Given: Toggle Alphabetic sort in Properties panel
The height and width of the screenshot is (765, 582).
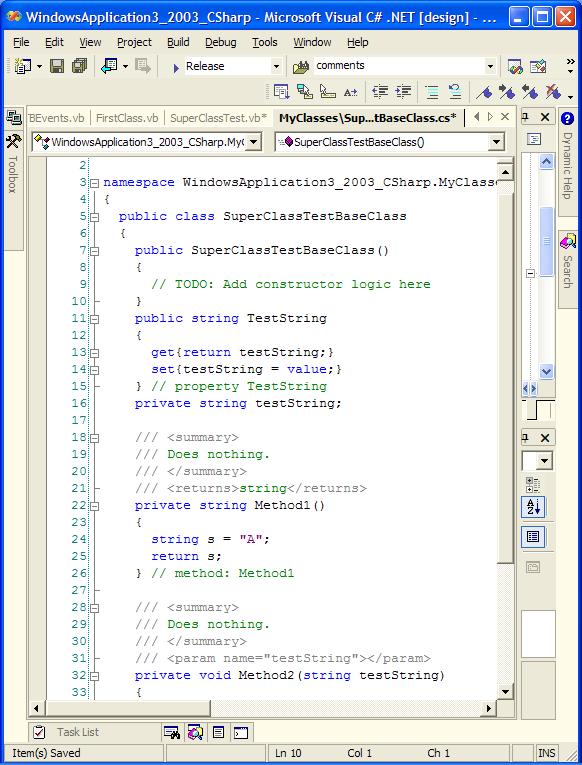Looking at the screenshot, I should [x=533, y=507].
